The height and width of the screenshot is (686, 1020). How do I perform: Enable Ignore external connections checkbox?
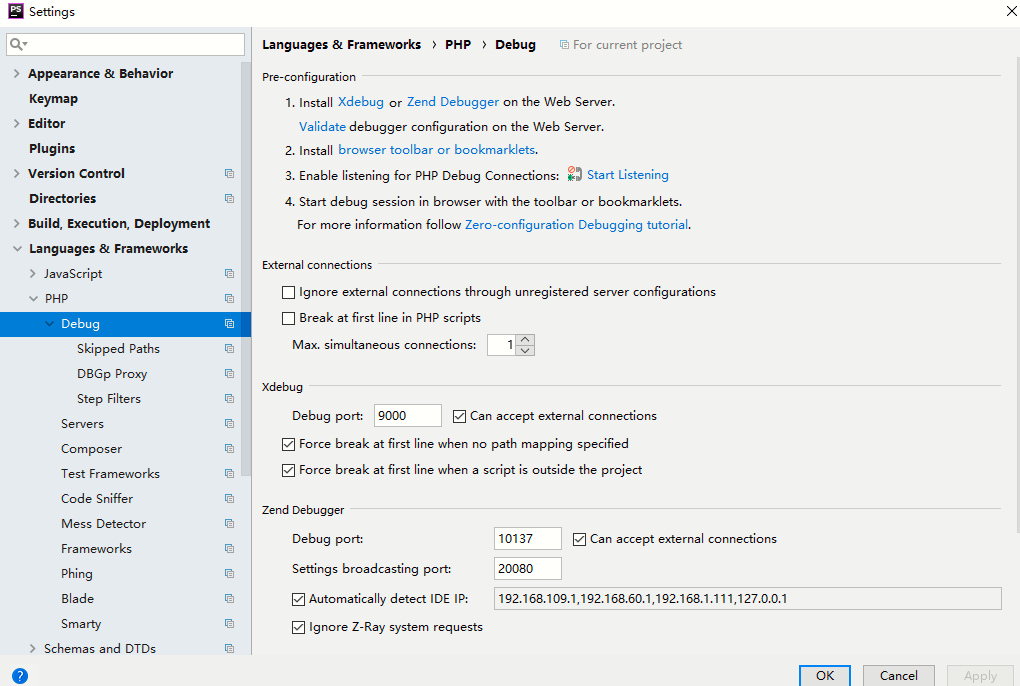tap(288, 293)
